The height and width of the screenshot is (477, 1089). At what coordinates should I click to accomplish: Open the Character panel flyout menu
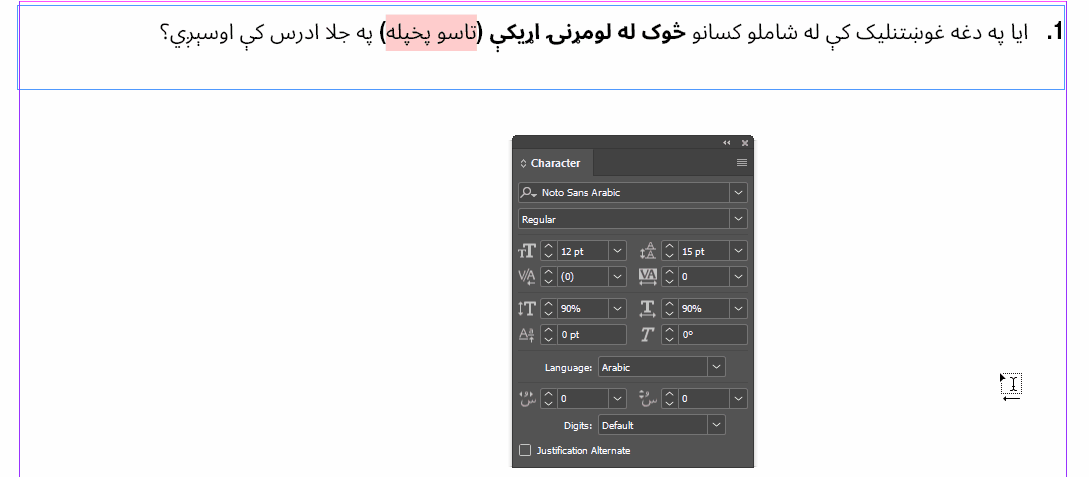click(x=741, y=163)
